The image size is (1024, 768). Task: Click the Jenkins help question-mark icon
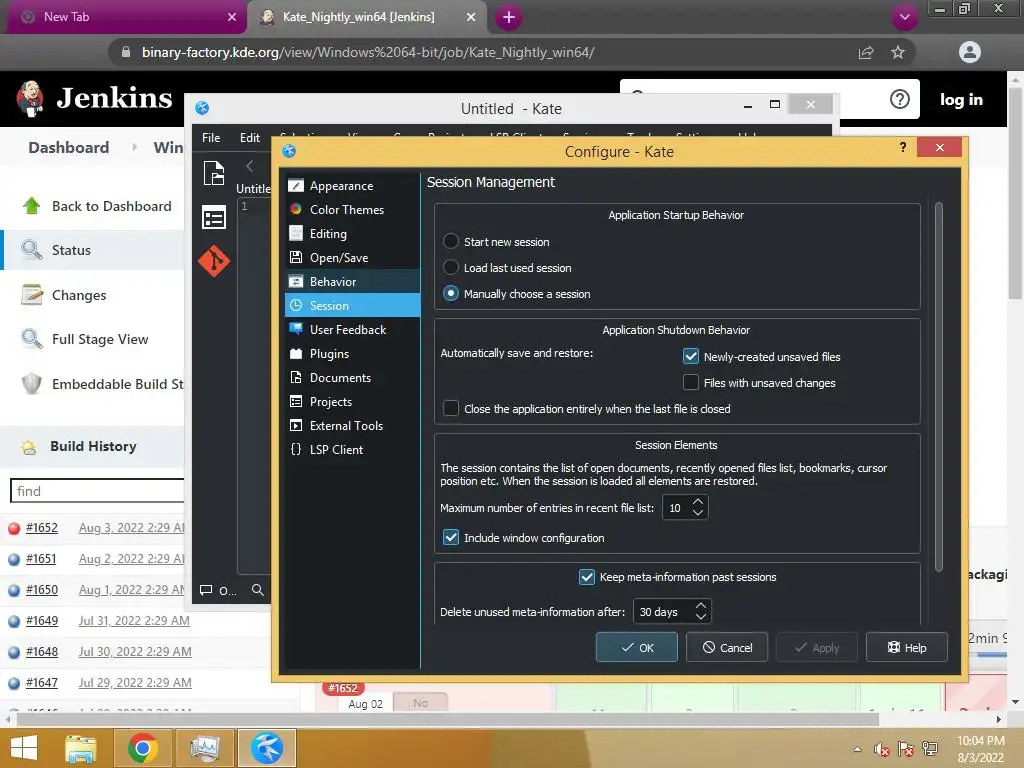point(899,99)
